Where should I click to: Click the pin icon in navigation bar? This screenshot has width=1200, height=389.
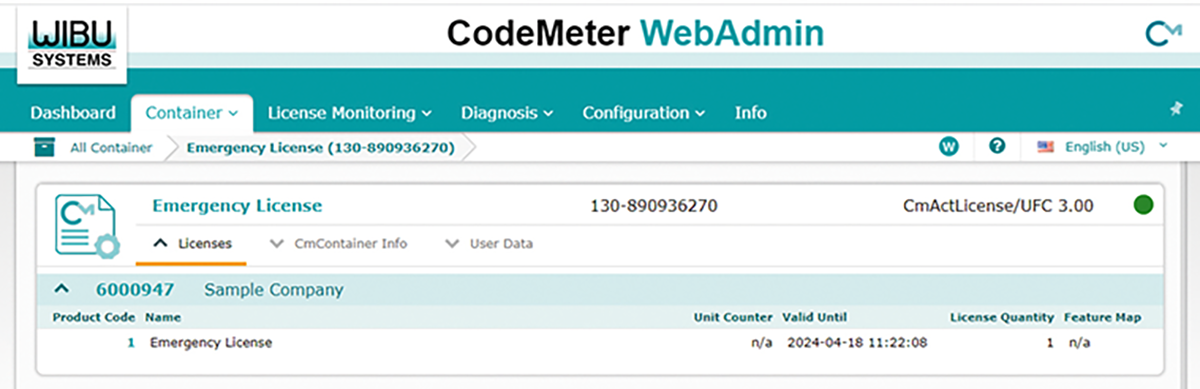click(x=1176, y=109)
